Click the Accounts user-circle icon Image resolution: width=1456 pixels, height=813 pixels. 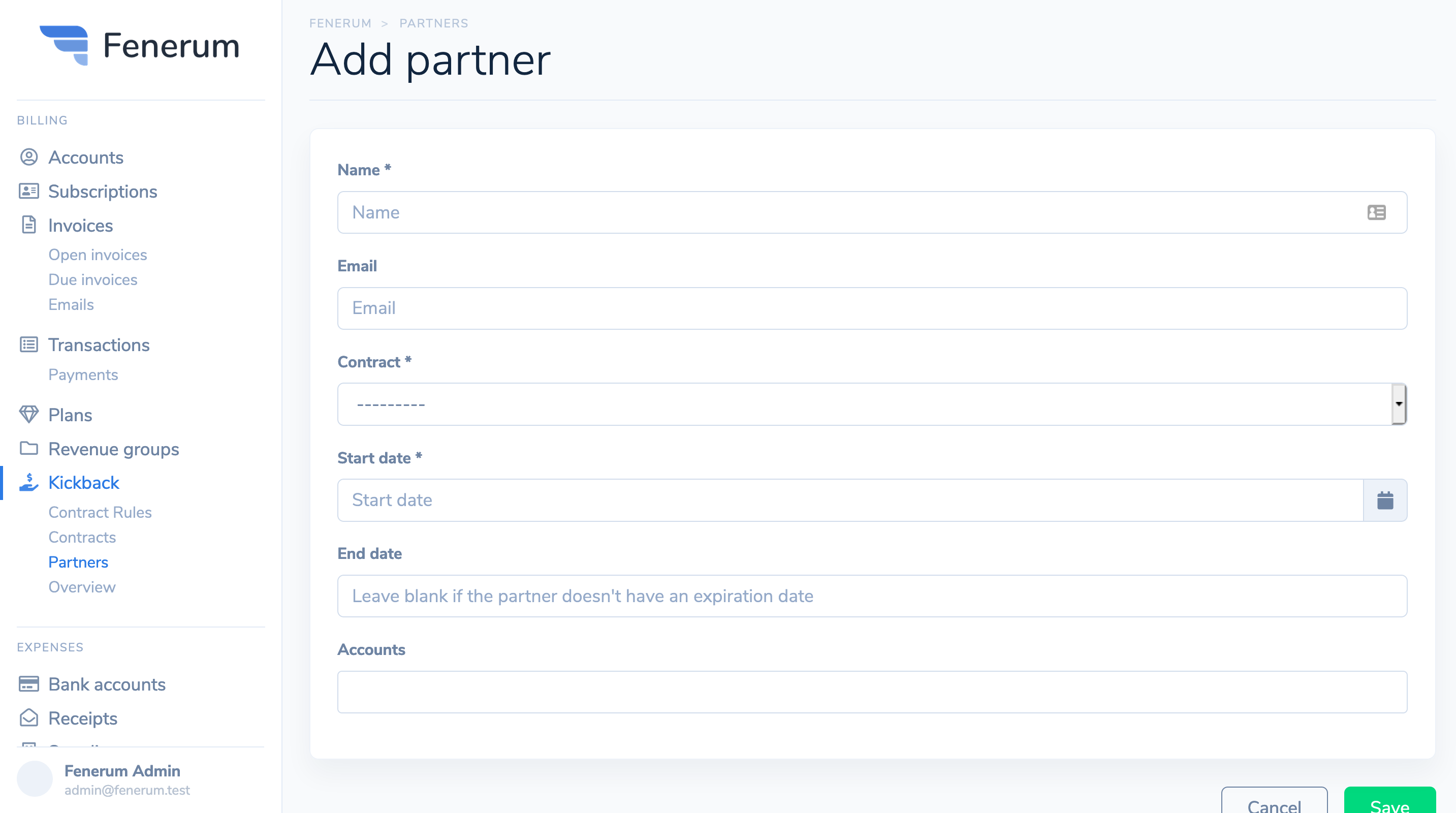point(29,157)
